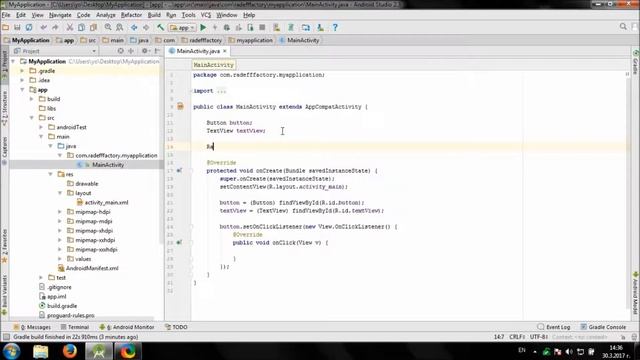Click the Redo toolbar icon
This screenshot has width=640, height=360.
tap(55, 27)
